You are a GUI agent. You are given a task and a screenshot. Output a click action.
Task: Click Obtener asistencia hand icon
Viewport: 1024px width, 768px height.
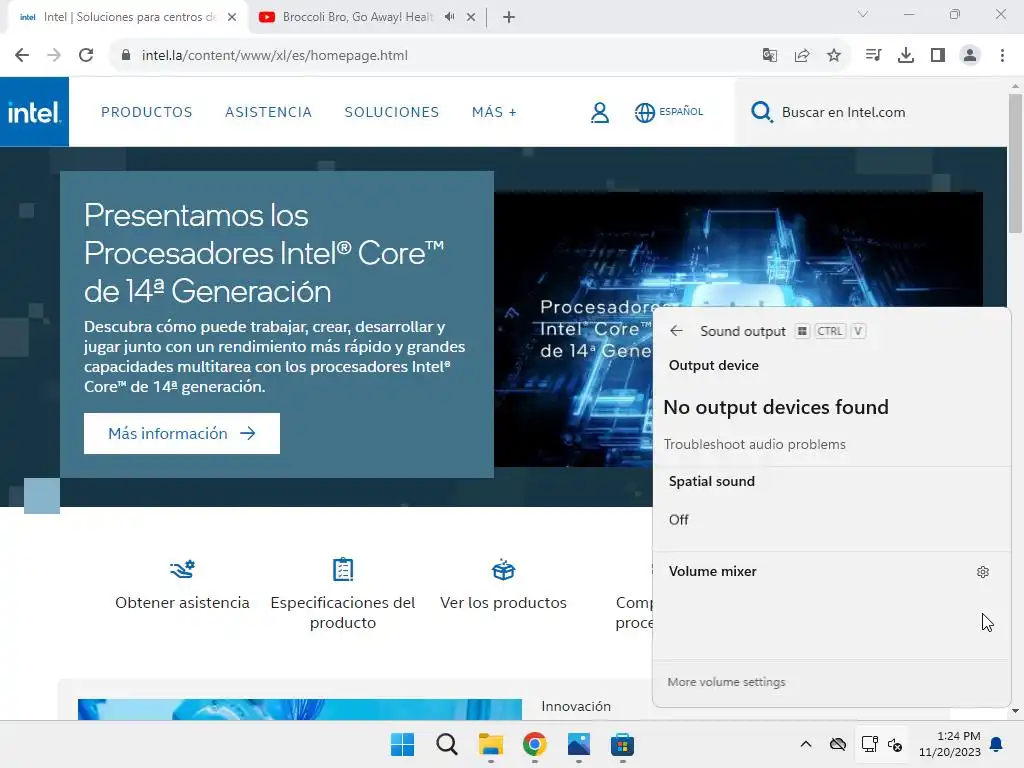(182, 569)
